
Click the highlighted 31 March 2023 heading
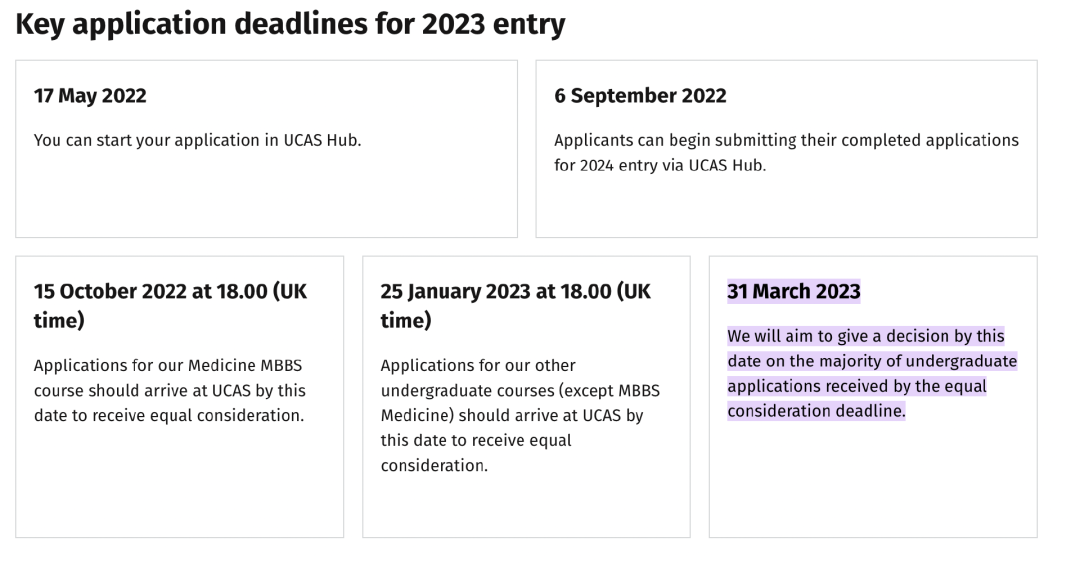point(793,291)
